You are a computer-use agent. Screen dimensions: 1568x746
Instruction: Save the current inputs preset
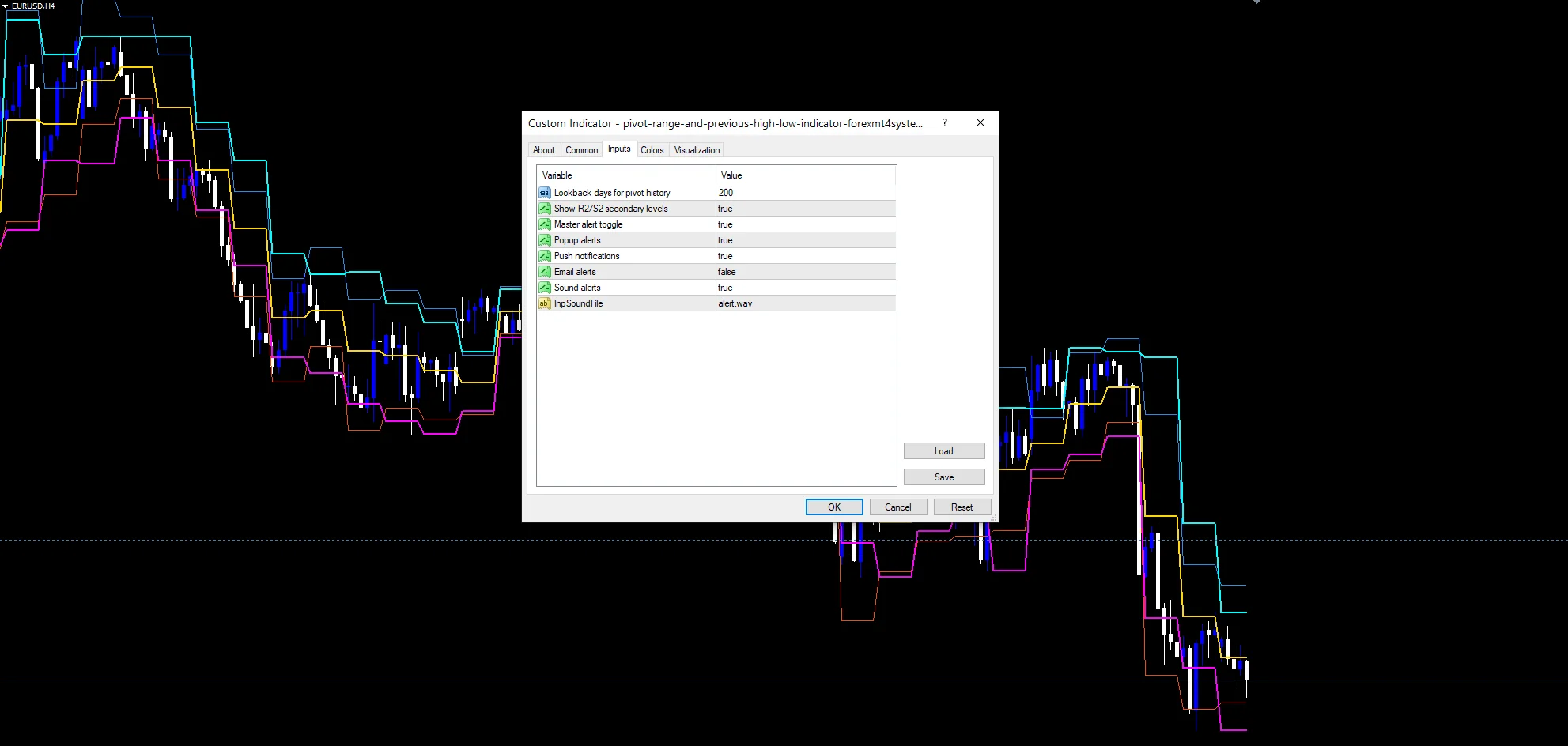[x=944, y=477]
